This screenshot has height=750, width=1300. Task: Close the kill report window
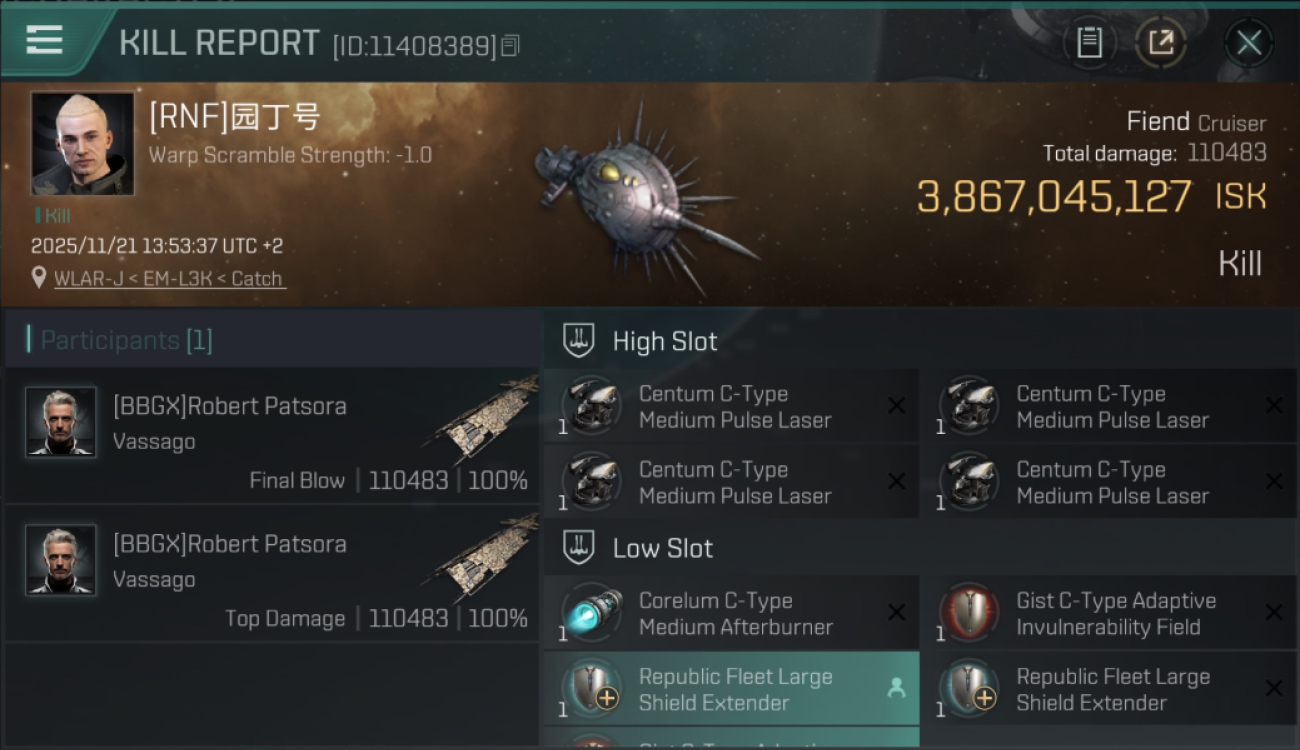tap(1248, 42)
